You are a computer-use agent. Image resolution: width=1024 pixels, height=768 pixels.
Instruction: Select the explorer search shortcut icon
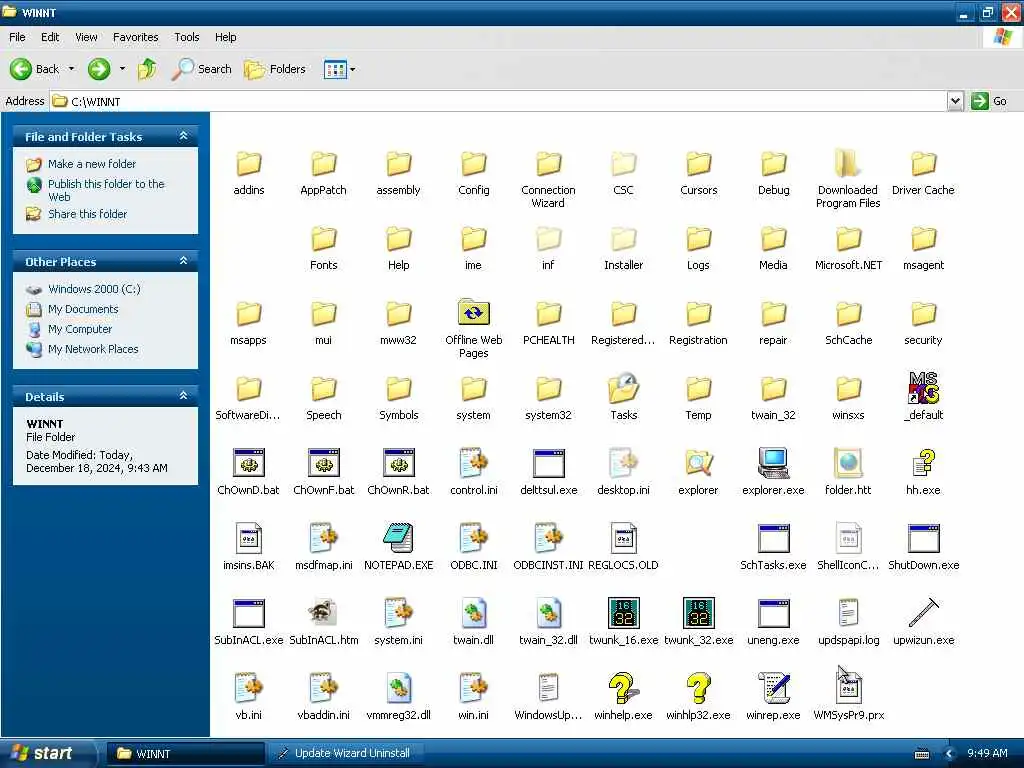698,463
